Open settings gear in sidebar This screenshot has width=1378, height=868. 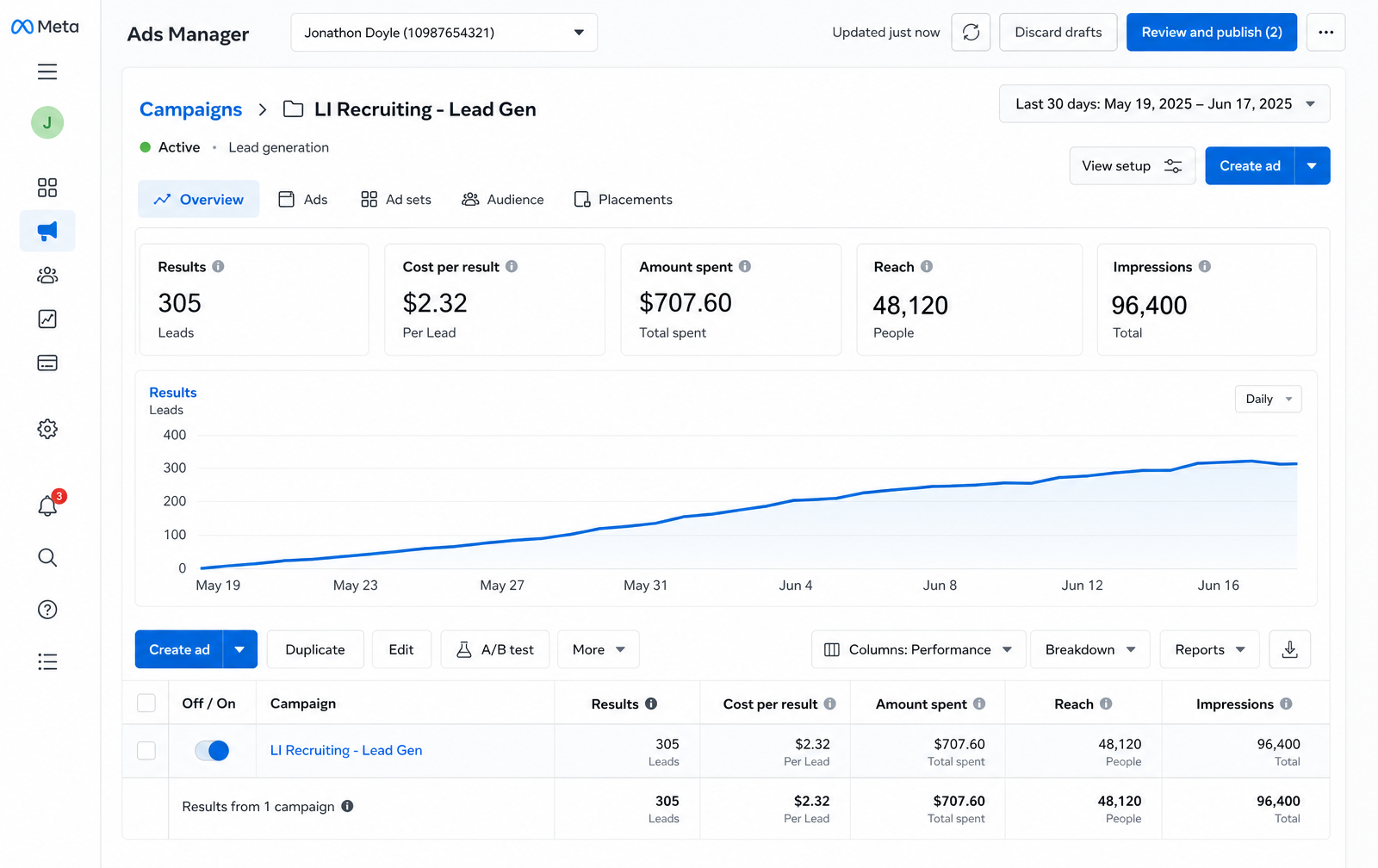tap(47, 429)
